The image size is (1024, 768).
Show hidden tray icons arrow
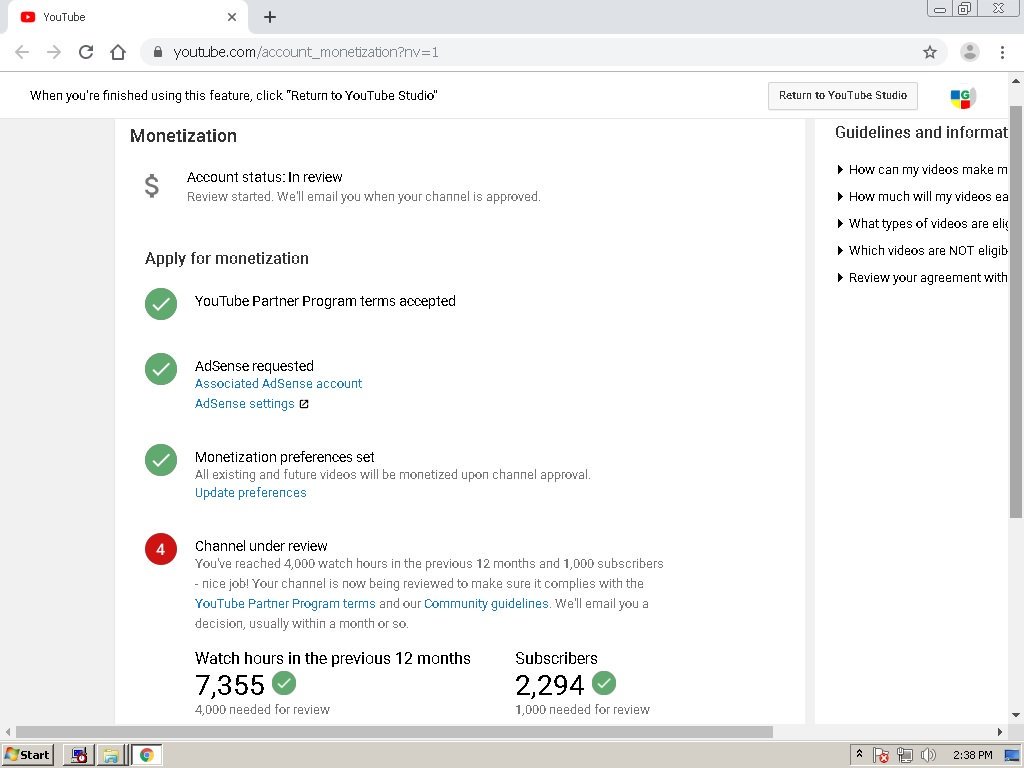859,754
